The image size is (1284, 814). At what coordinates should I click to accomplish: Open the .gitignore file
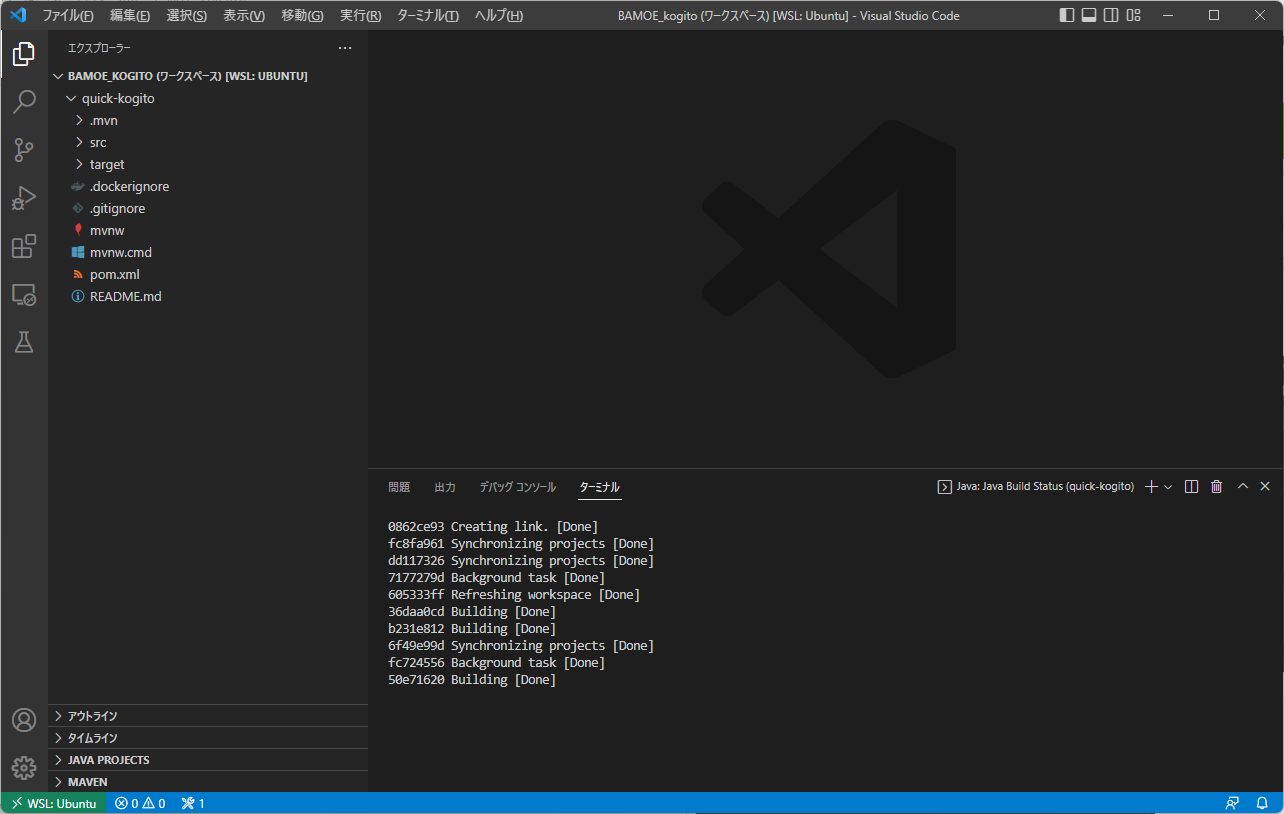click(208, 209)
